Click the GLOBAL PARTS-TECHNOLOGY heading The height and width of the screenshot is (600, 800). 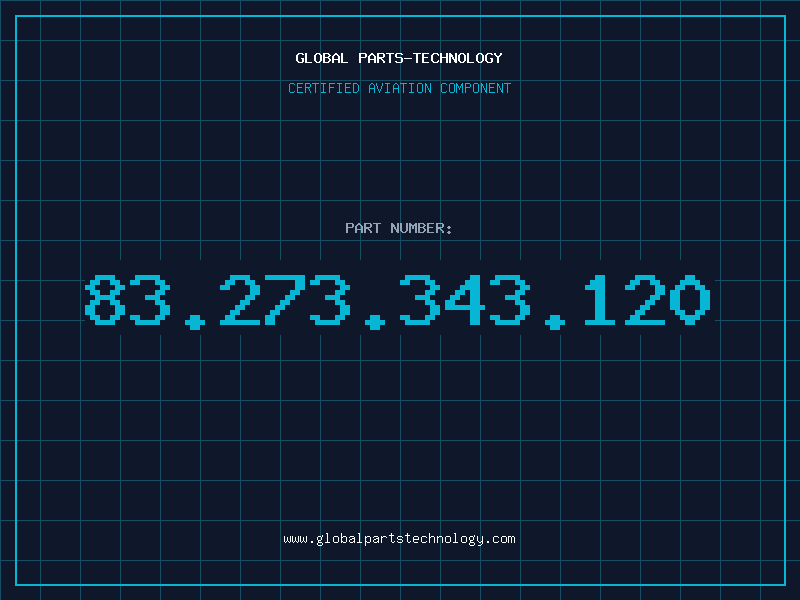pyautogui.click(x=399, y=58)
